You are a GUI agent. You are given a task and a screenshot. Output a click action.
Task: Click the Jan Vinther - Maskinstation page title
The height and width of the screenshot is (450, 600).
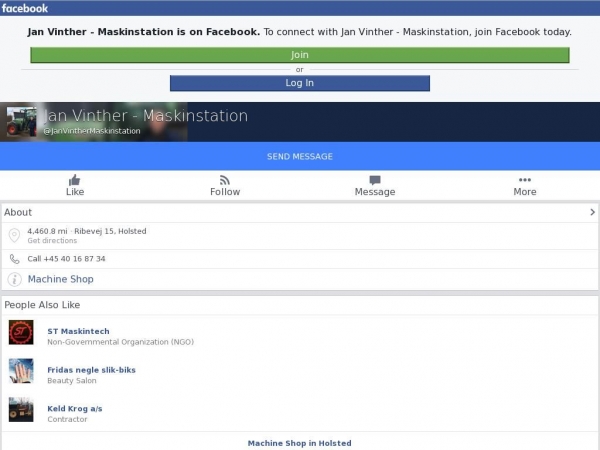click(145, 116)
